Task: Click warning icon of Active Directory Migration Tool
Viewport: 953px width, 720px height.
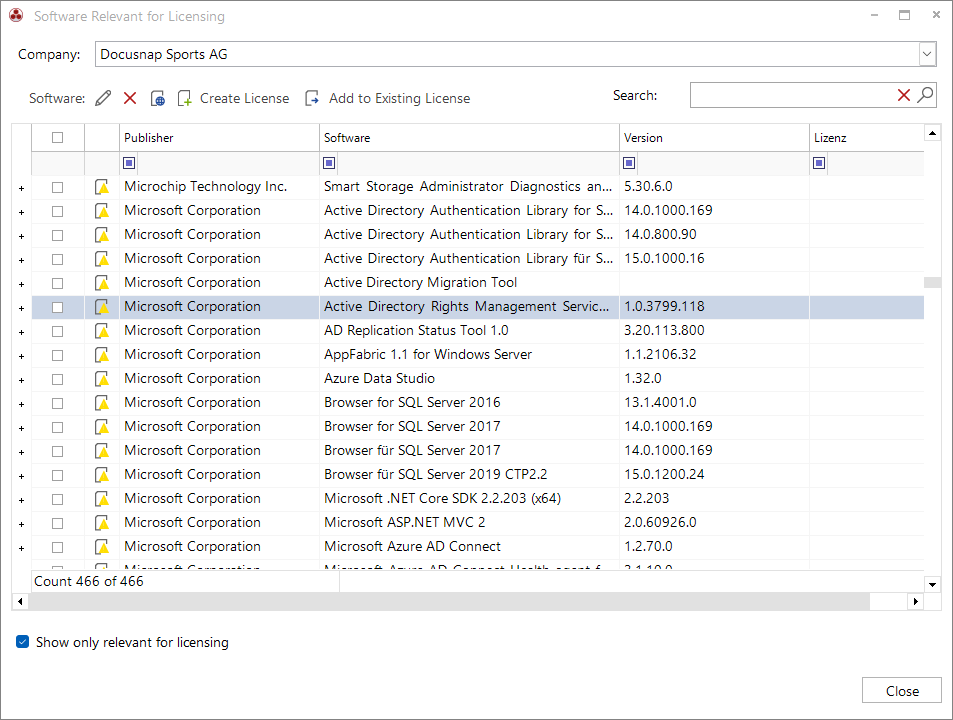Action: coord(102,283)
